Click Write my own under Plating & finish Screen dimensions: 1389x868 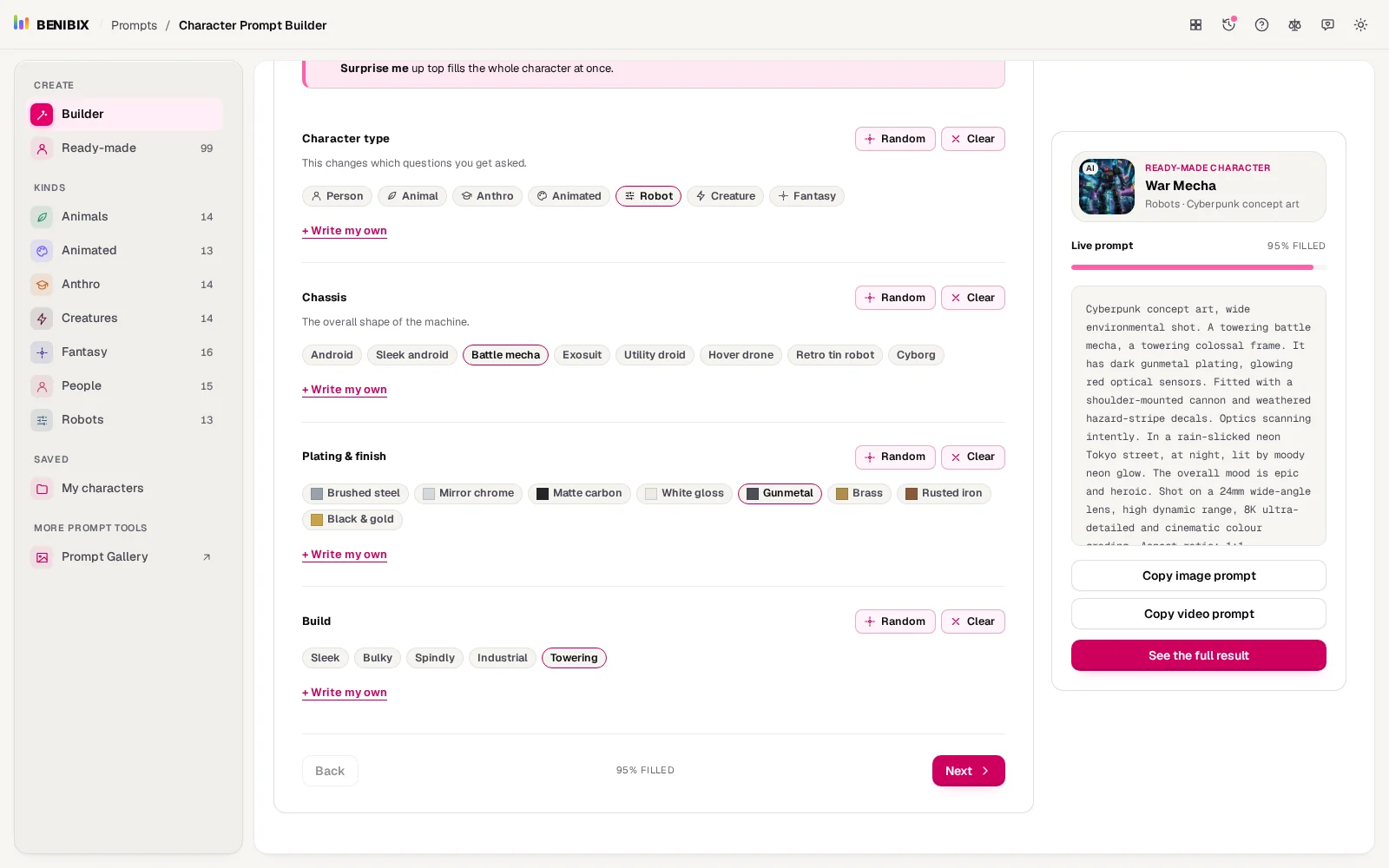tap(345, 555)
